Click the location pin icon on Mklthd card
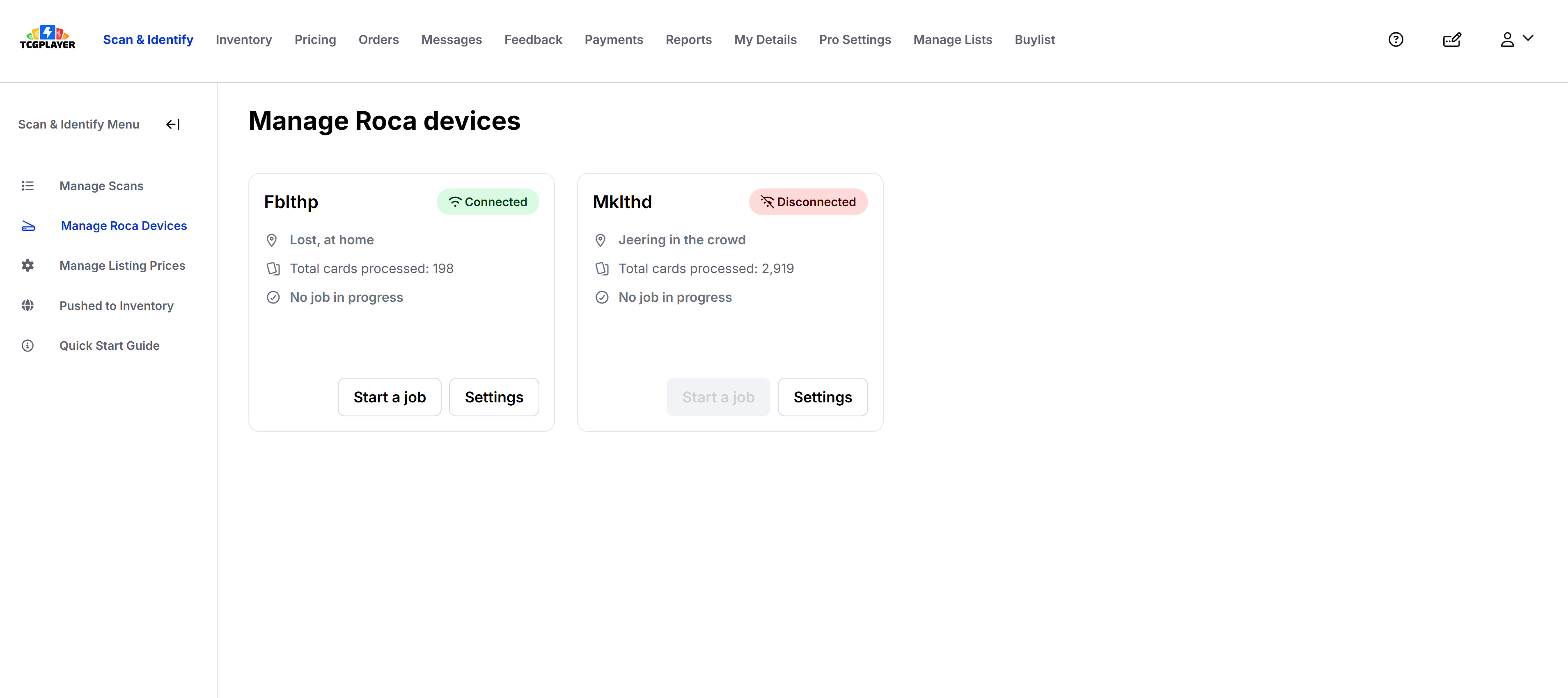 point(601,240)
